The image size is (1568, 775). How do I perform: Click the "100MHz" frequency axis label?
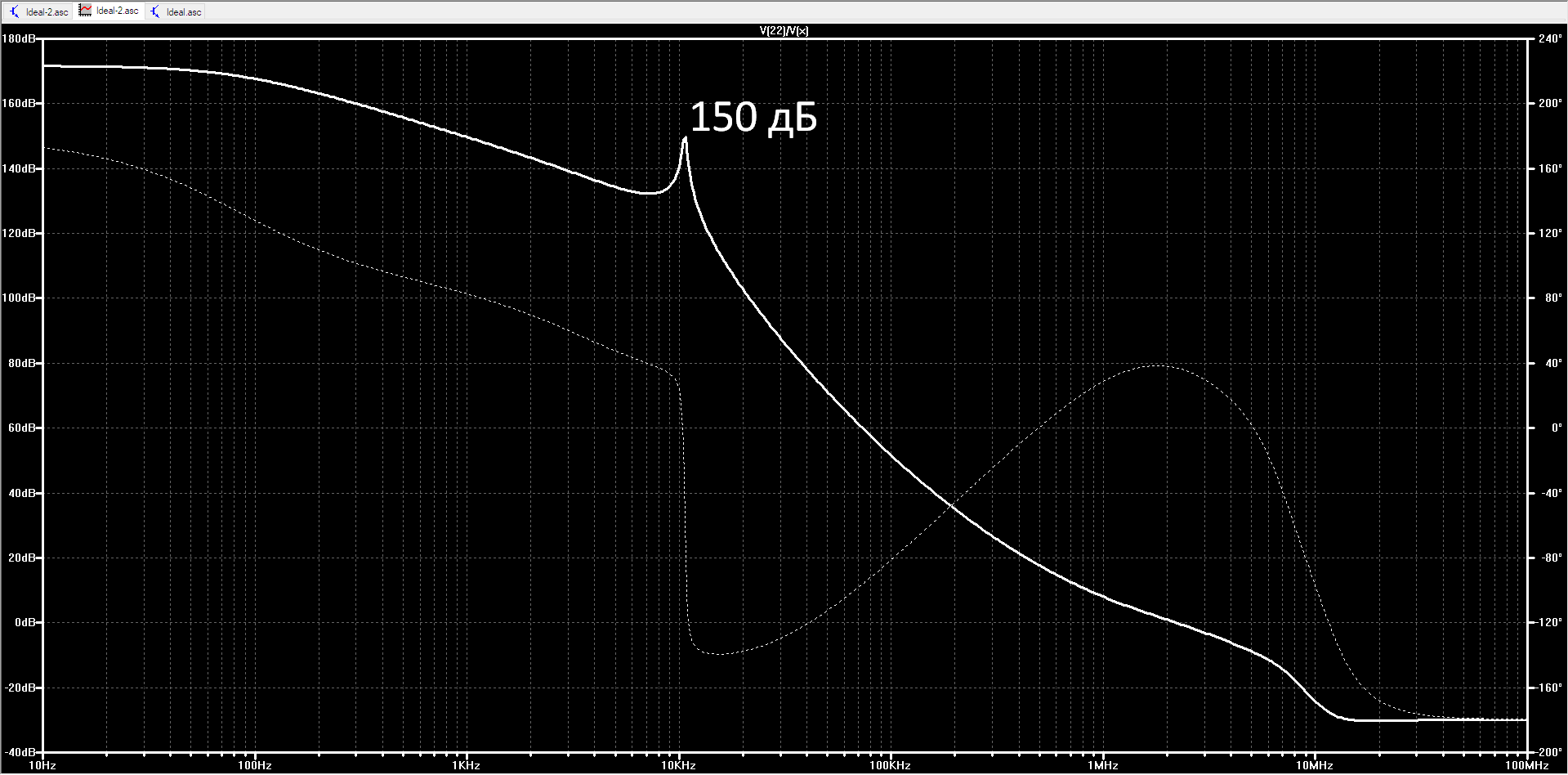(1526, 766)
